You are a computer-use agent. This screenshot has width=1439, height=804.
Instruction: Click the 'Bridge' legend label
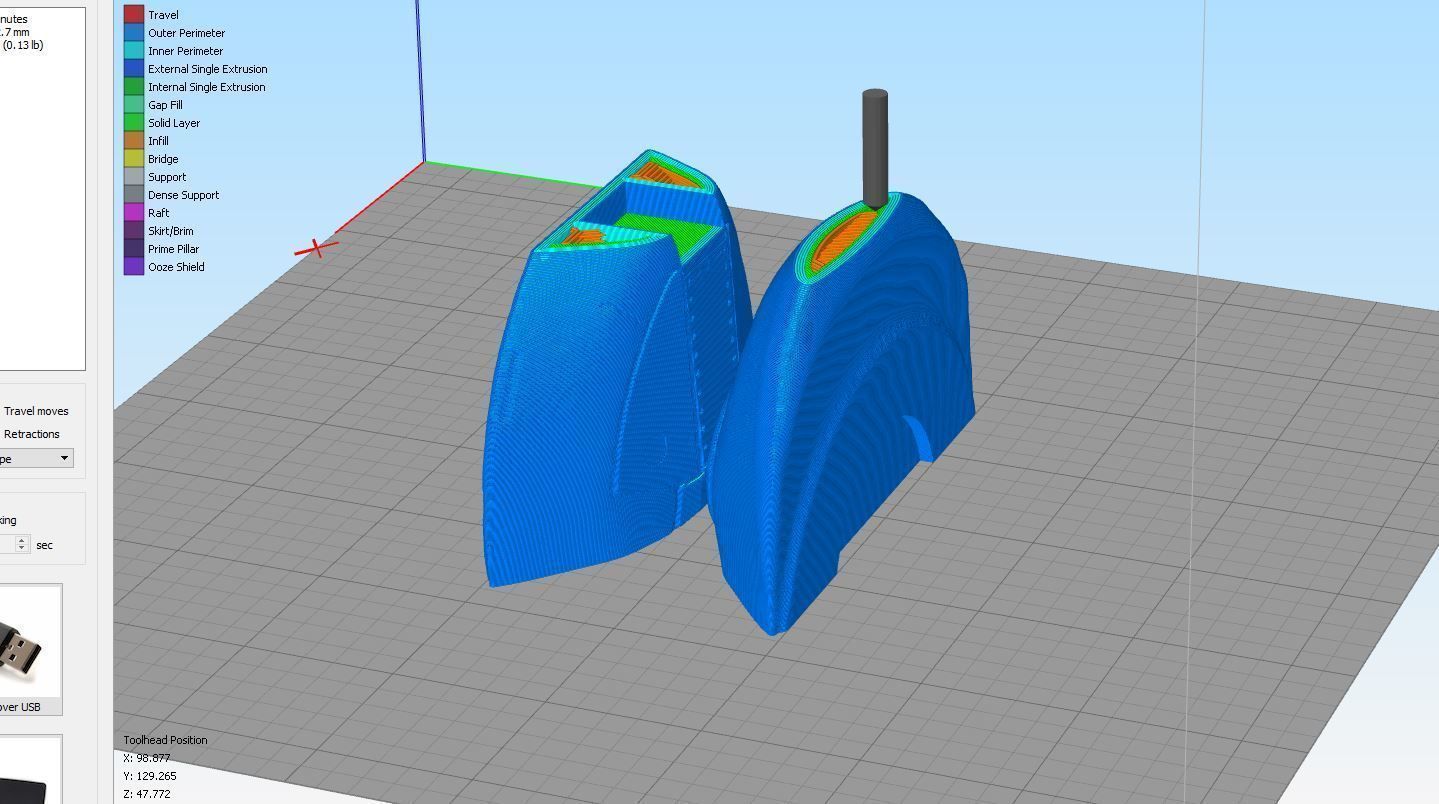click(x=163, y=159)
